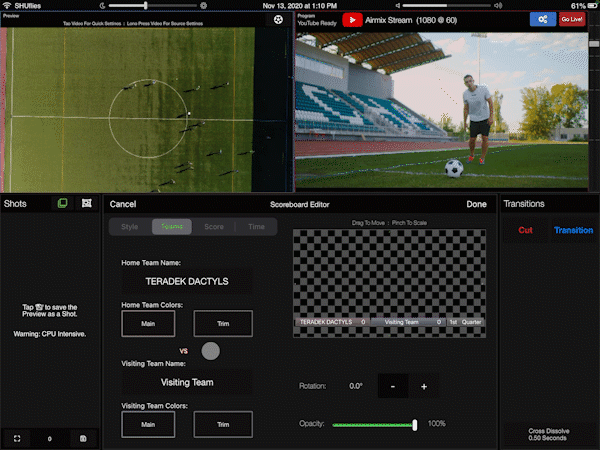Click the save shot icon at bottom
Viewport: 600px width, 450px height.
coord(83,438)
